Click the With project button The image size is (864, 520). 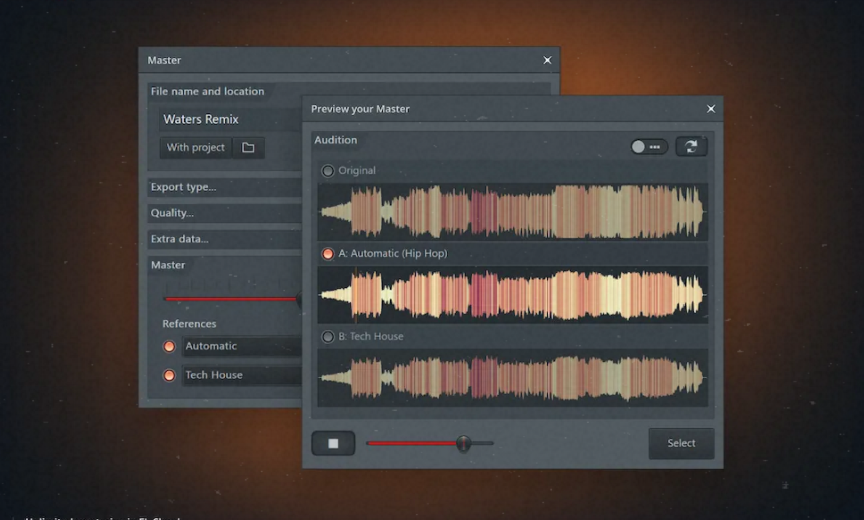pyautogui.click(x=196, y=148)
